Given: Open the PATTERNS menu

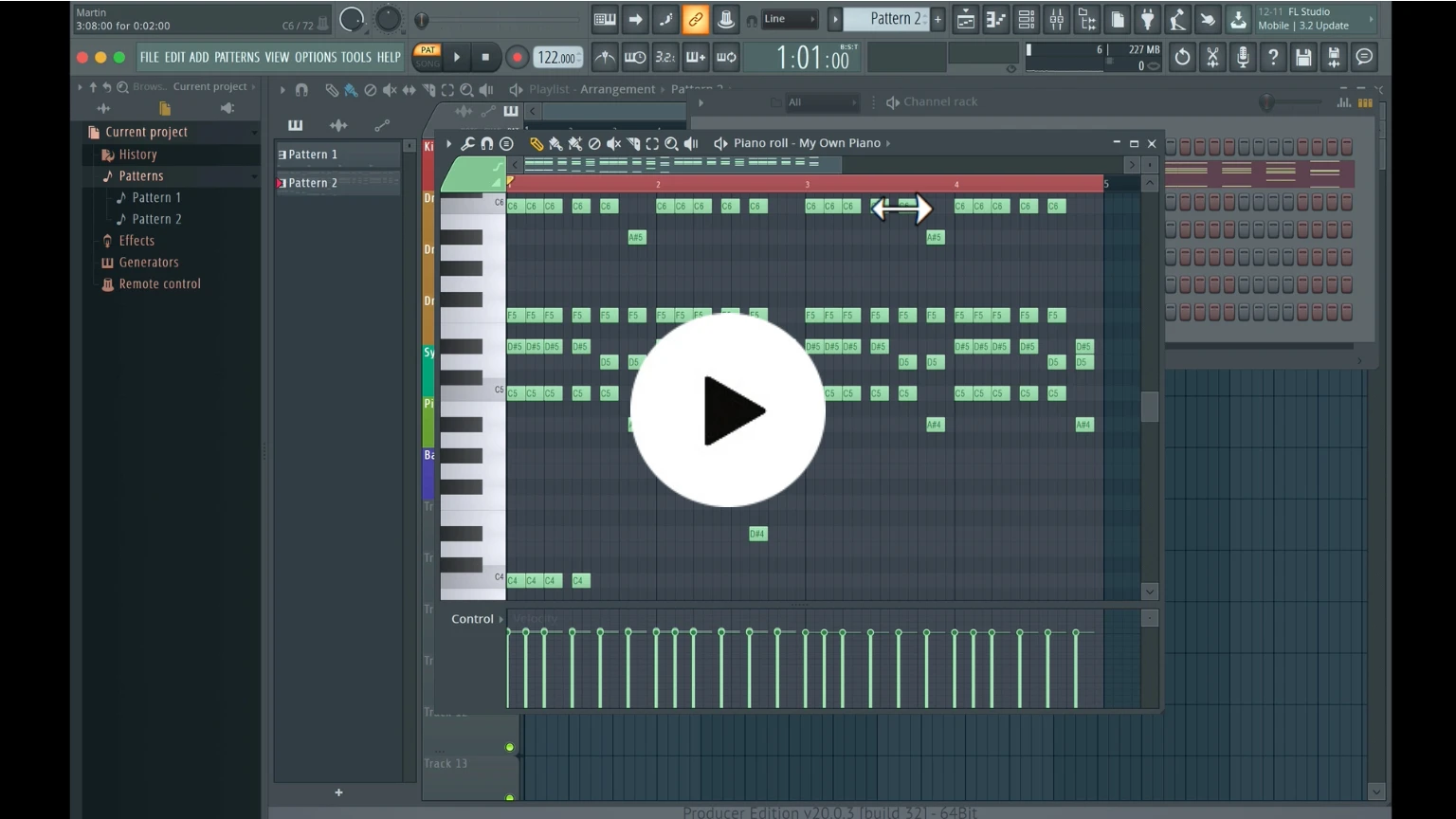Looking at the screenshot, I should (237, 58).
